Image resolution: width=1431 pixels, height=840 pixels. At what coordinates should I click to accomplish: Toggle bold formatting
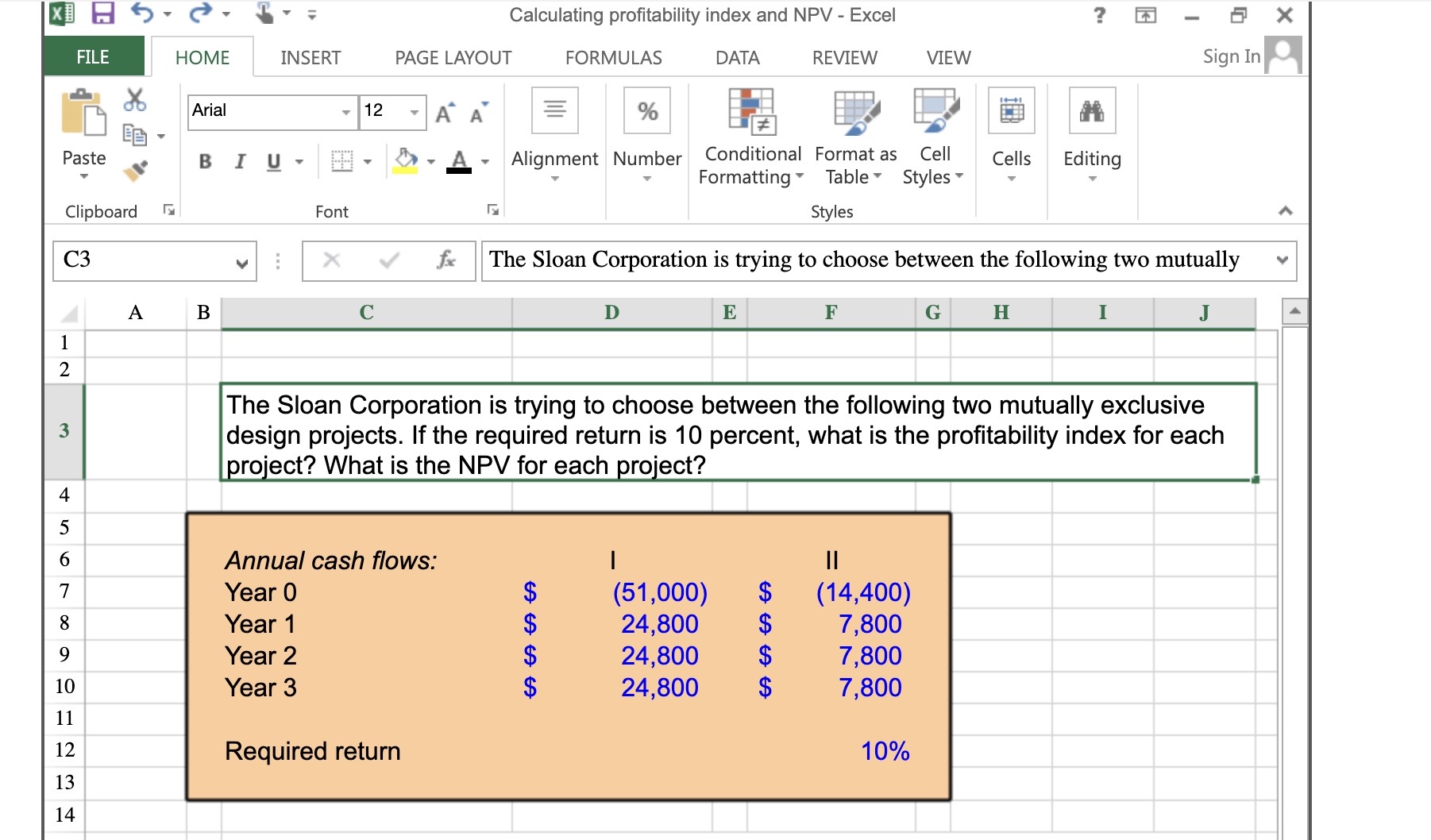pyautogui.click(x=205, y=161)
